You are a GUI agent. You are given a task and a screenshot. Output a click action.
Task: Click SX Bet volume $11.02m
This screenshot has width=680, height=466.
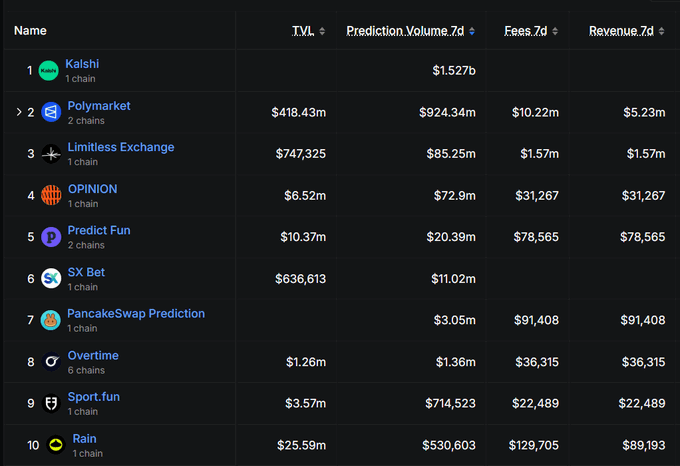(x=453, y=279)
